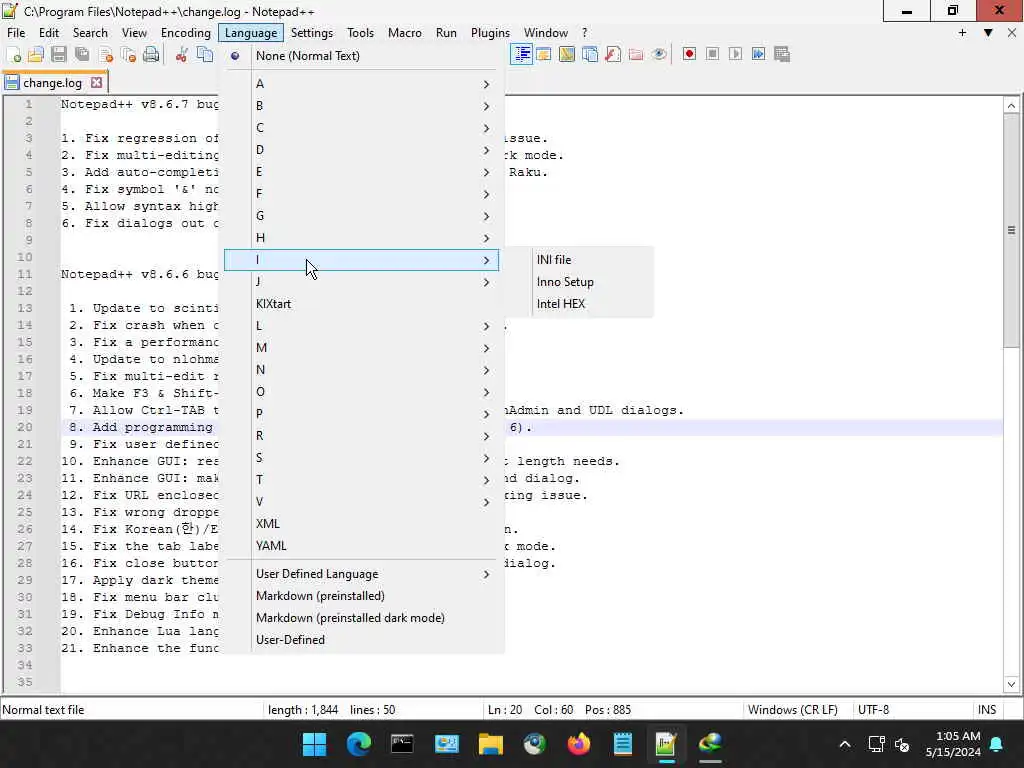Open the Encoding menu
The image size is (1024, 768).
185,33
